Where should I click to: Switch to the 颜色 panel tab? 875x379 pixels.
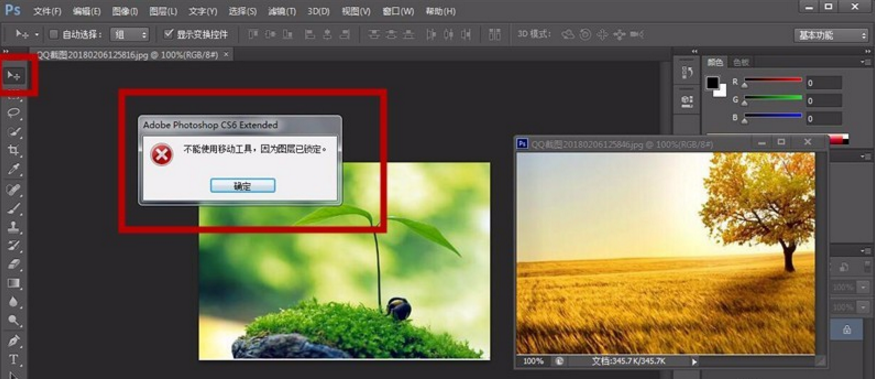click(716, 62)
